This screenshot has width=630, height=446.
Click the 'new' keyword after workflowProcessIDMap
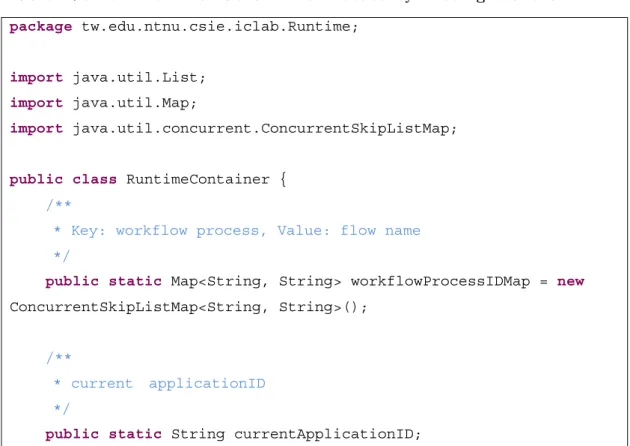click(570, 281)
